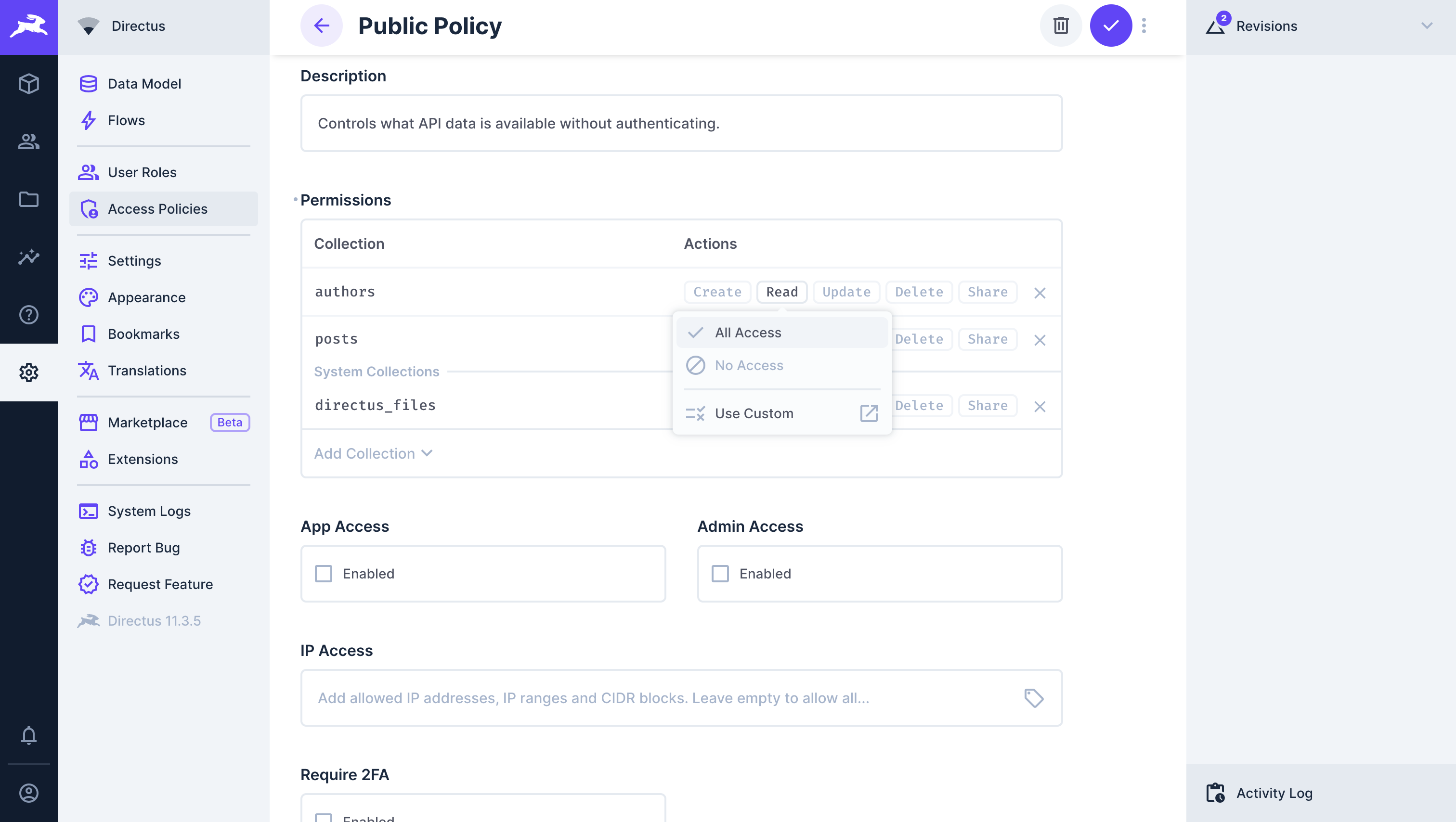
Task: Select No Access in permission menu
Action: pyautogui.click(x=748, y=366)
